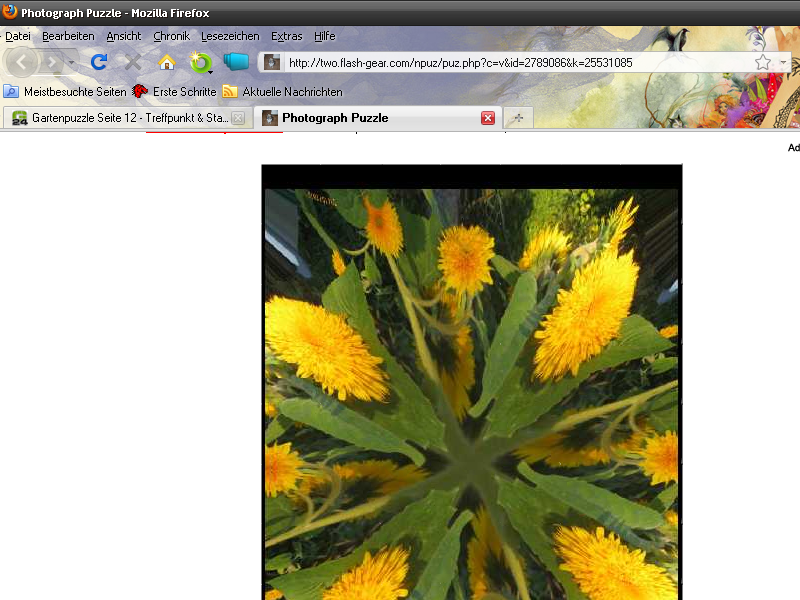The height and width of the screenshot is (600, 800).
Task: Open the Lesezeichen menu
Action: click(x=229, y=36)
